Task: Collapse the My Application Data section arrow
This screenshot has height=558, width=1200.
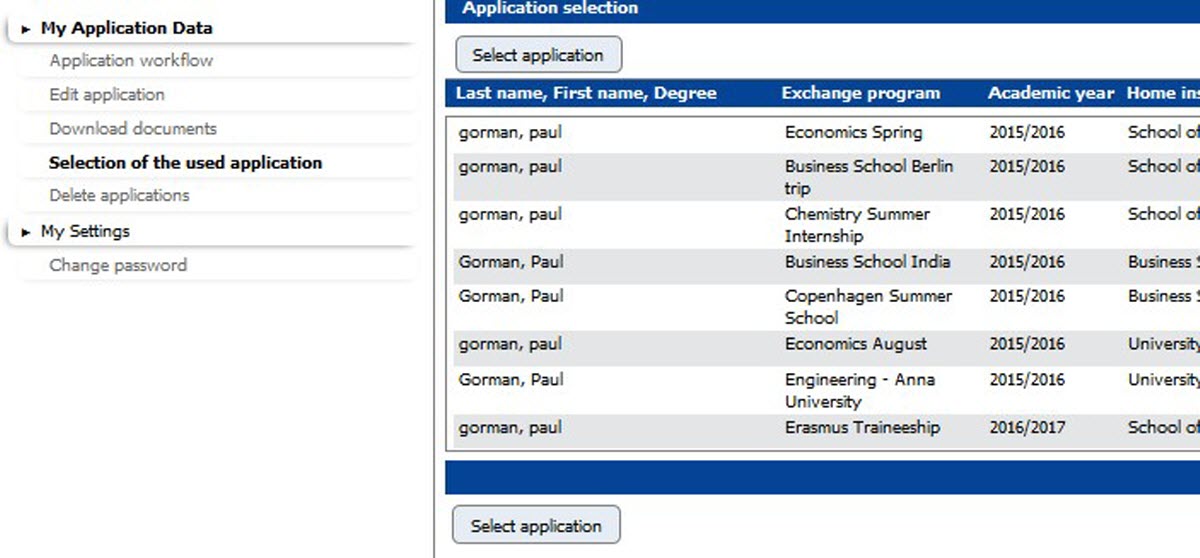Action: click(x=26, y=30)
